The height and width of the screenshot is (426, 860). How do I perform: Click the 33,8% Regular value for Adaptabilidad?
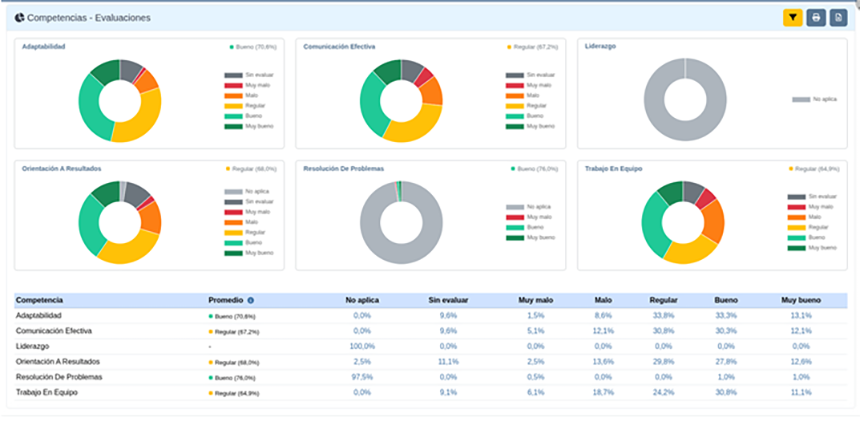(662, 315)
